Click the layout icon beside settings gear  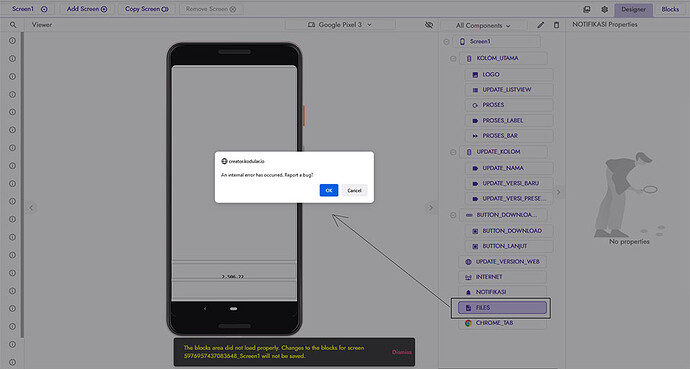pyautogui.click(x=587, y=9)
